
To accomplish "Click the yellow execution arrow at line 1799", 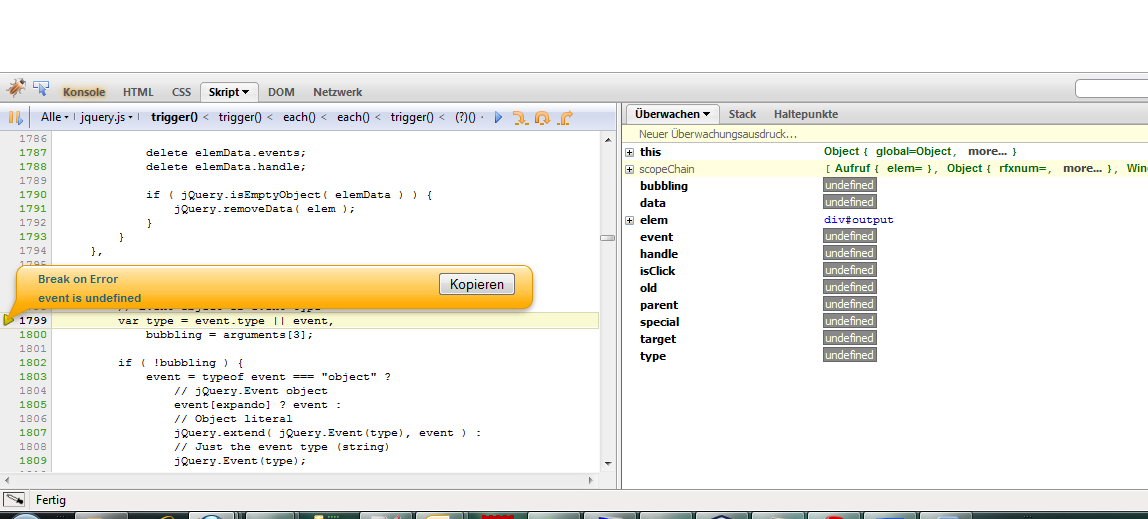I will click(x=10, y=320).
